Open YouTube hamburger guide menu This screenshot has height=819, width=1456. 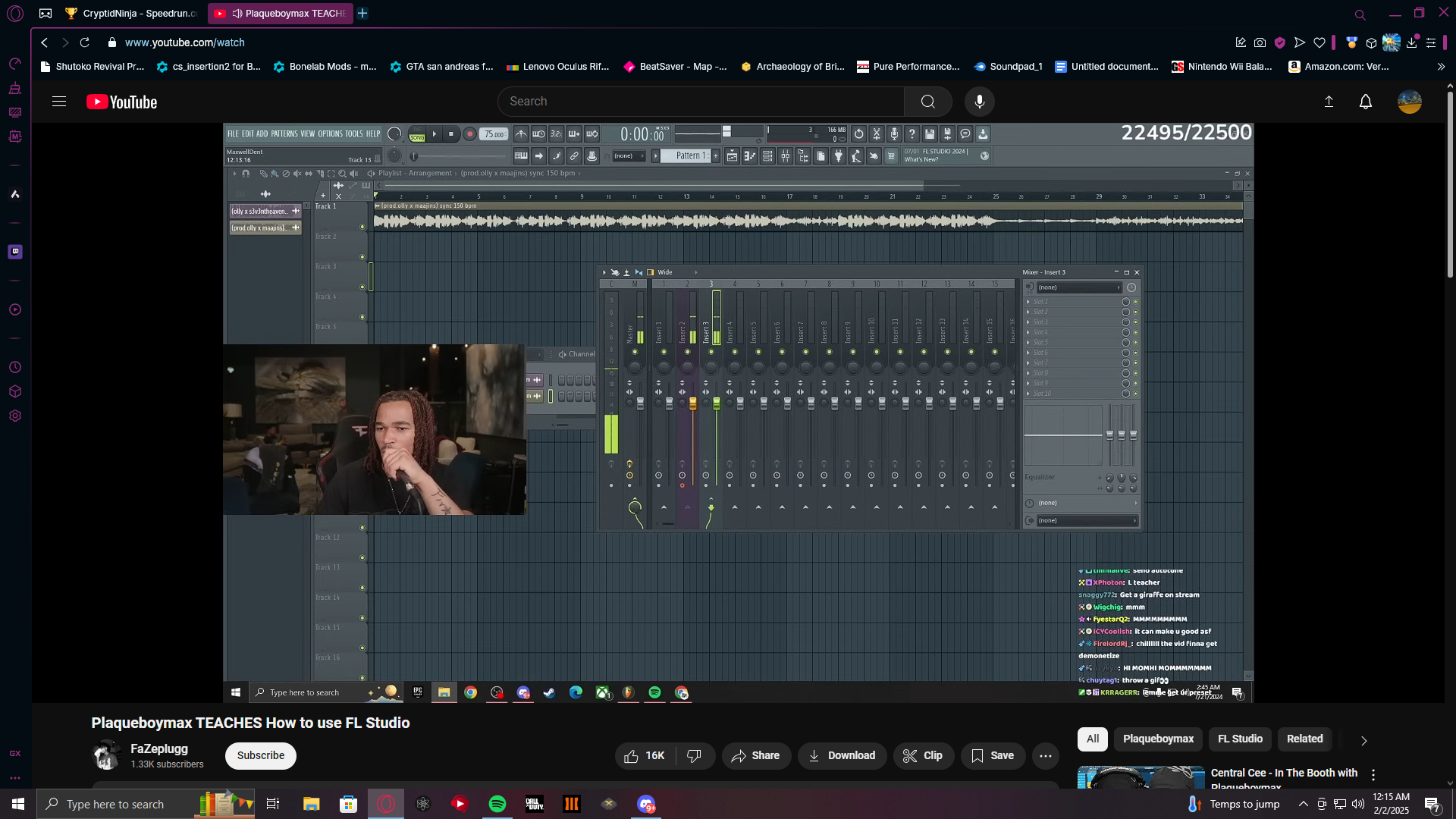pos(59,102)
